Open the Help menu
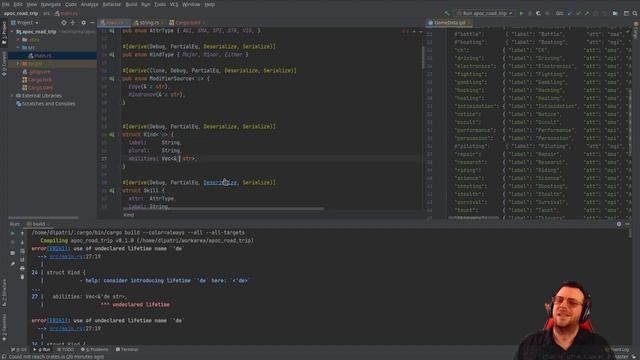The width and height of the screenshot is (640, 360). pos(209,4)
